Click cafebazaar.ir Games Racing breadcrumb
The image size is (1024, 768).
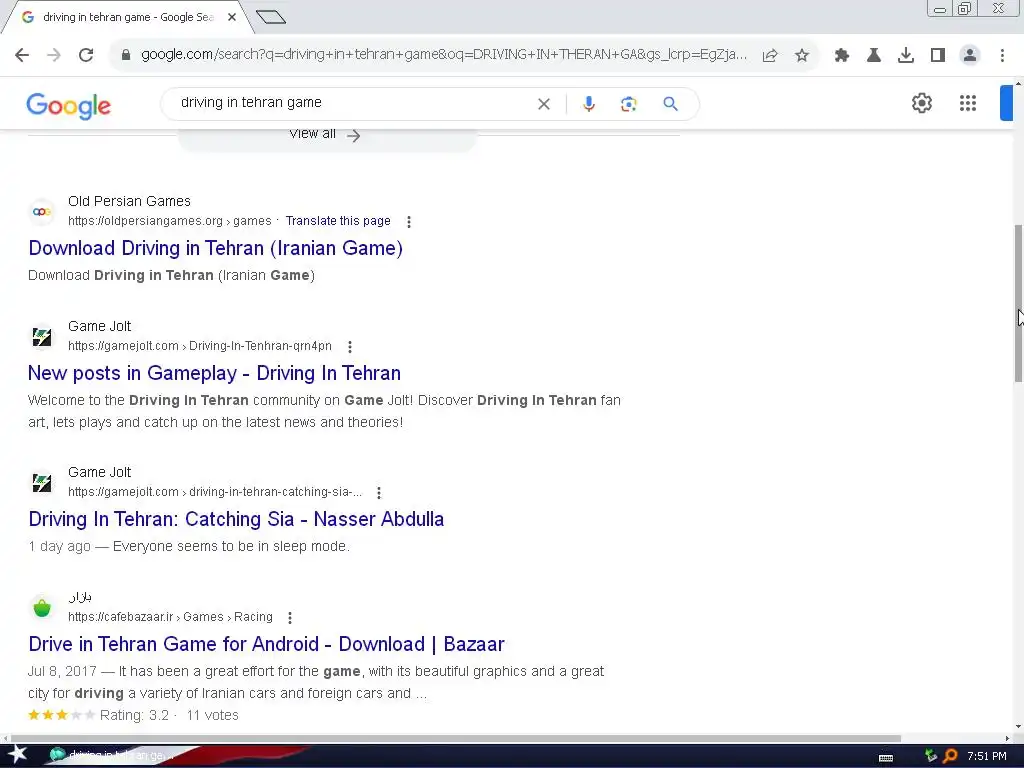[170, 617]
